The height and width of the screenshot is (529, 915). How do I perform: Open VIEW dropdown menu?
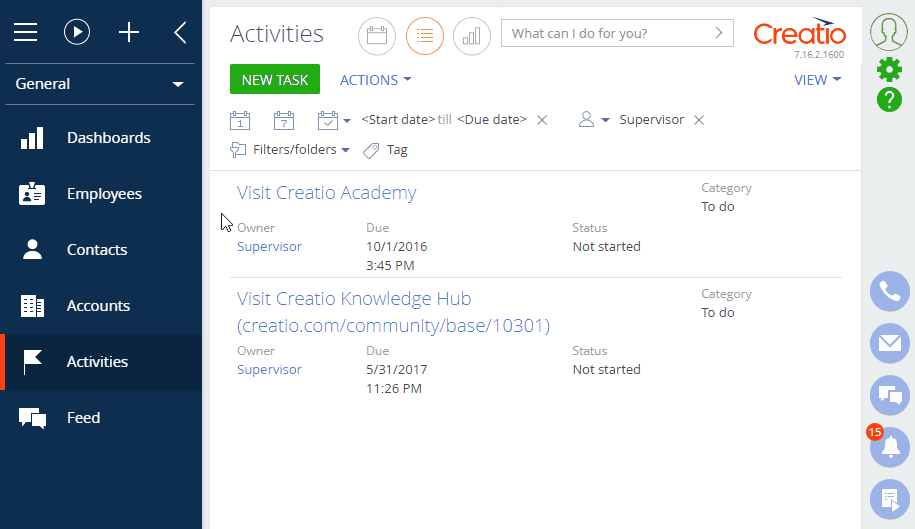[x=818, y=80]
